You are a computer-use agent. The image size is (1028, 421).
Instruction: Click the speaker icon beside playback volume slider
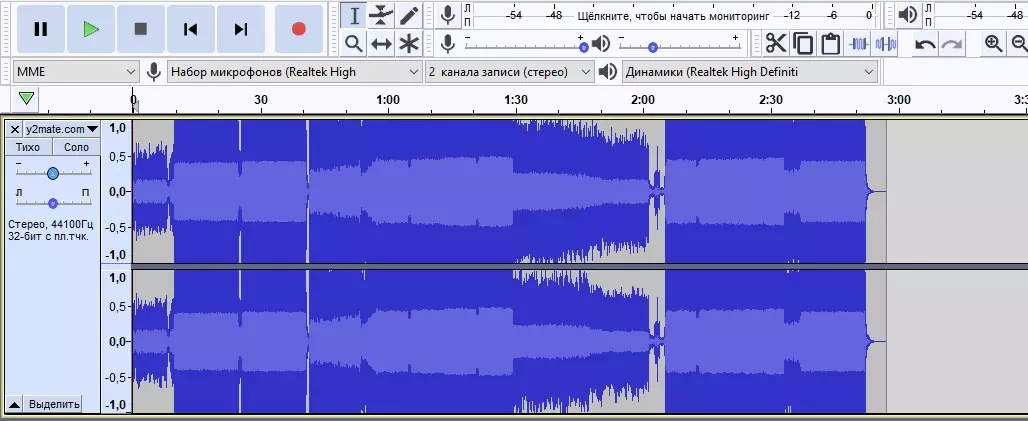coord(601,44)
